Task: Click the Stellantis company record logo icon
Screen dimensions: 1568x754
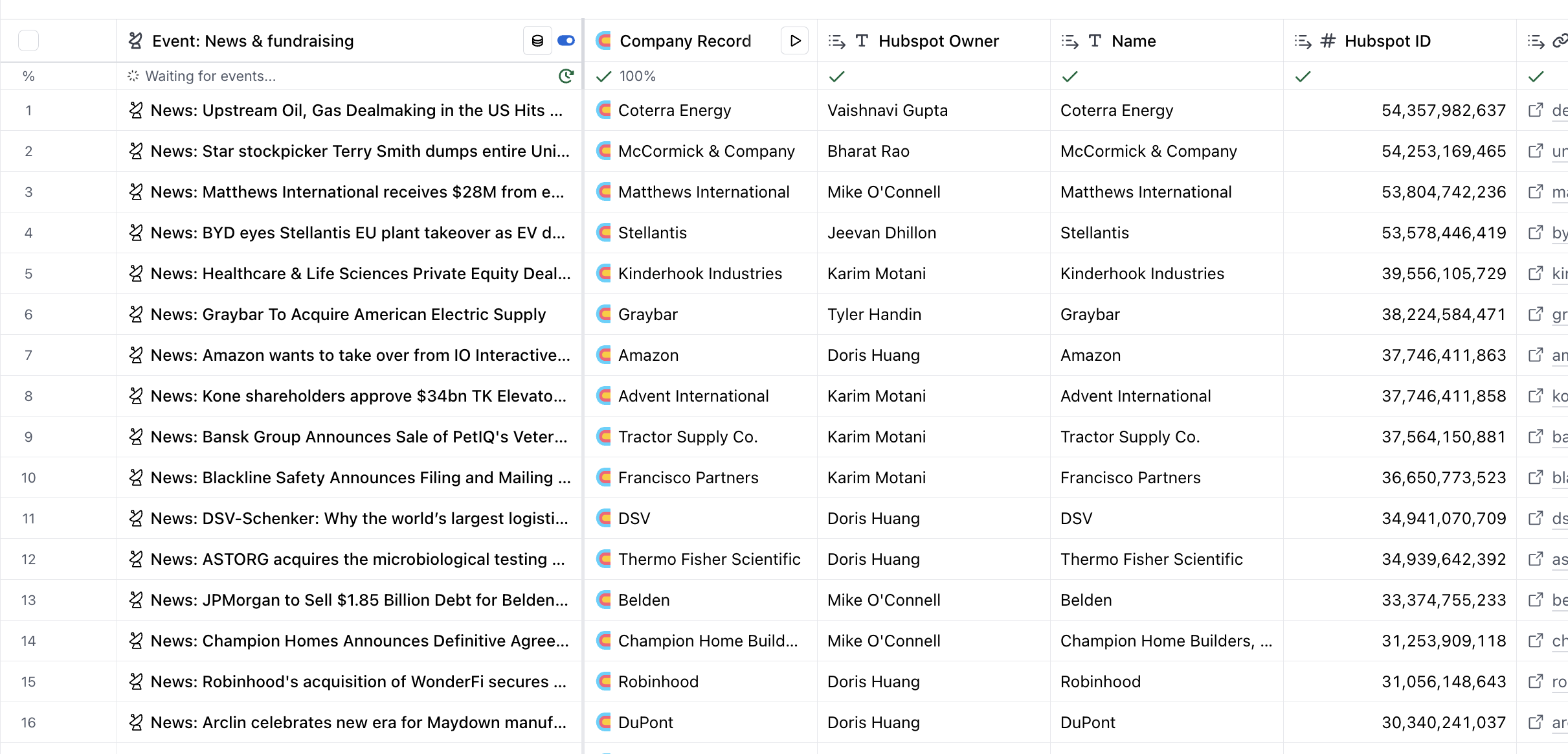Action: [x=604, y=233]
